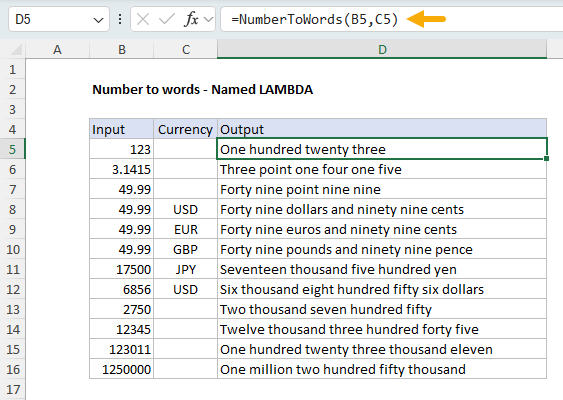Select the input cell containing 12345
563x400 pixels.
click(x=122, y=330)
